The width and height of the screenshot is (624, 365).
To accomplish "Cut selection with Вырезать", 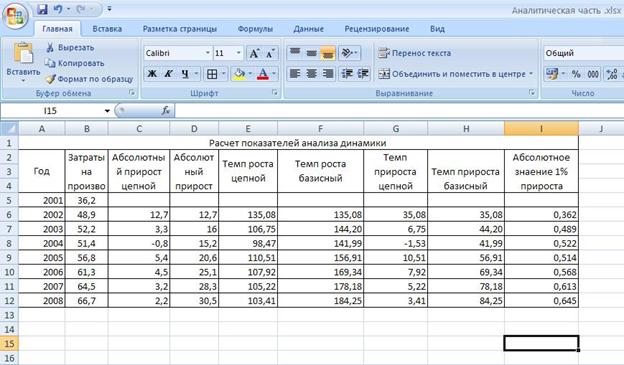I will click(70, 47).
